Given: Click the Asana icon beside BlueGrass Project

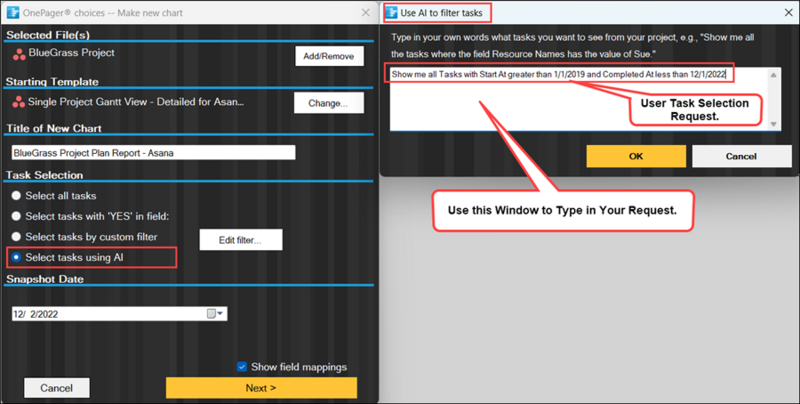Looking at the screenshot, I should click(x=19, y=55).
